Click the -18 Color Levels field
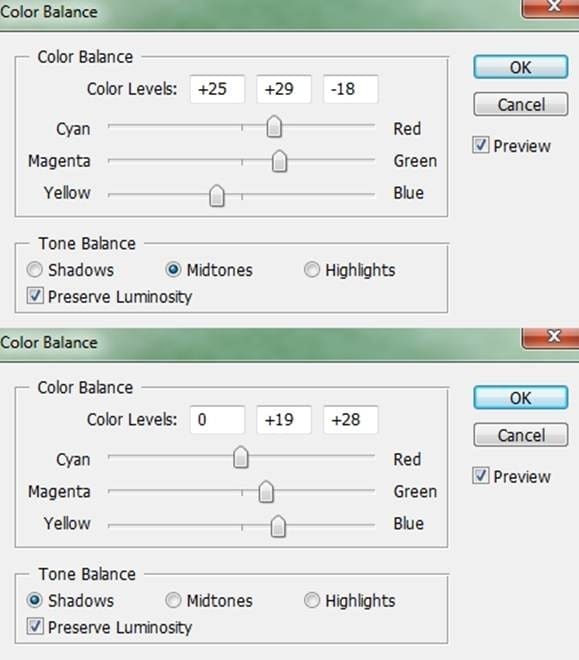The image size is (579, 660). pyautogui.click(x=351, y=89)
